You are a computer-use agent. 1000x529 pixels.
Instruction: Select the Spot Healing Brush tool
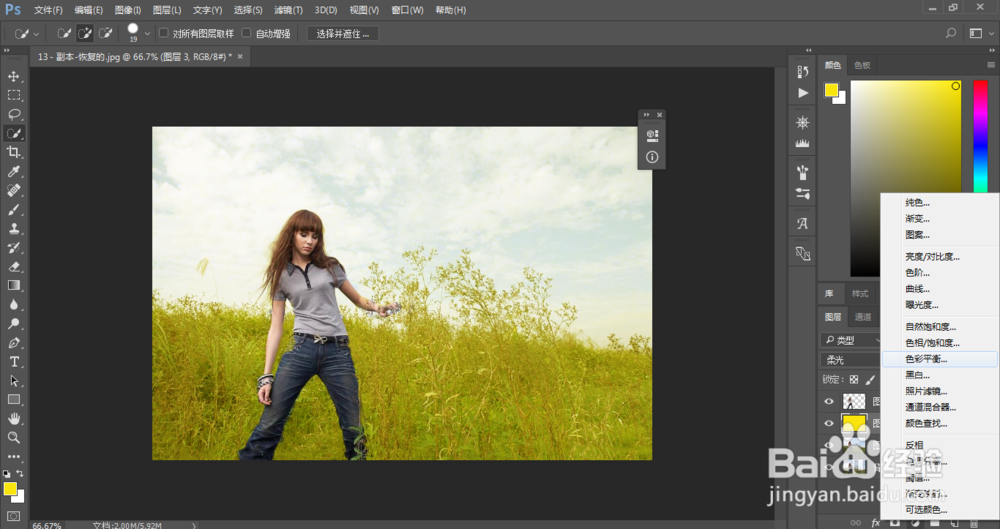13,190
